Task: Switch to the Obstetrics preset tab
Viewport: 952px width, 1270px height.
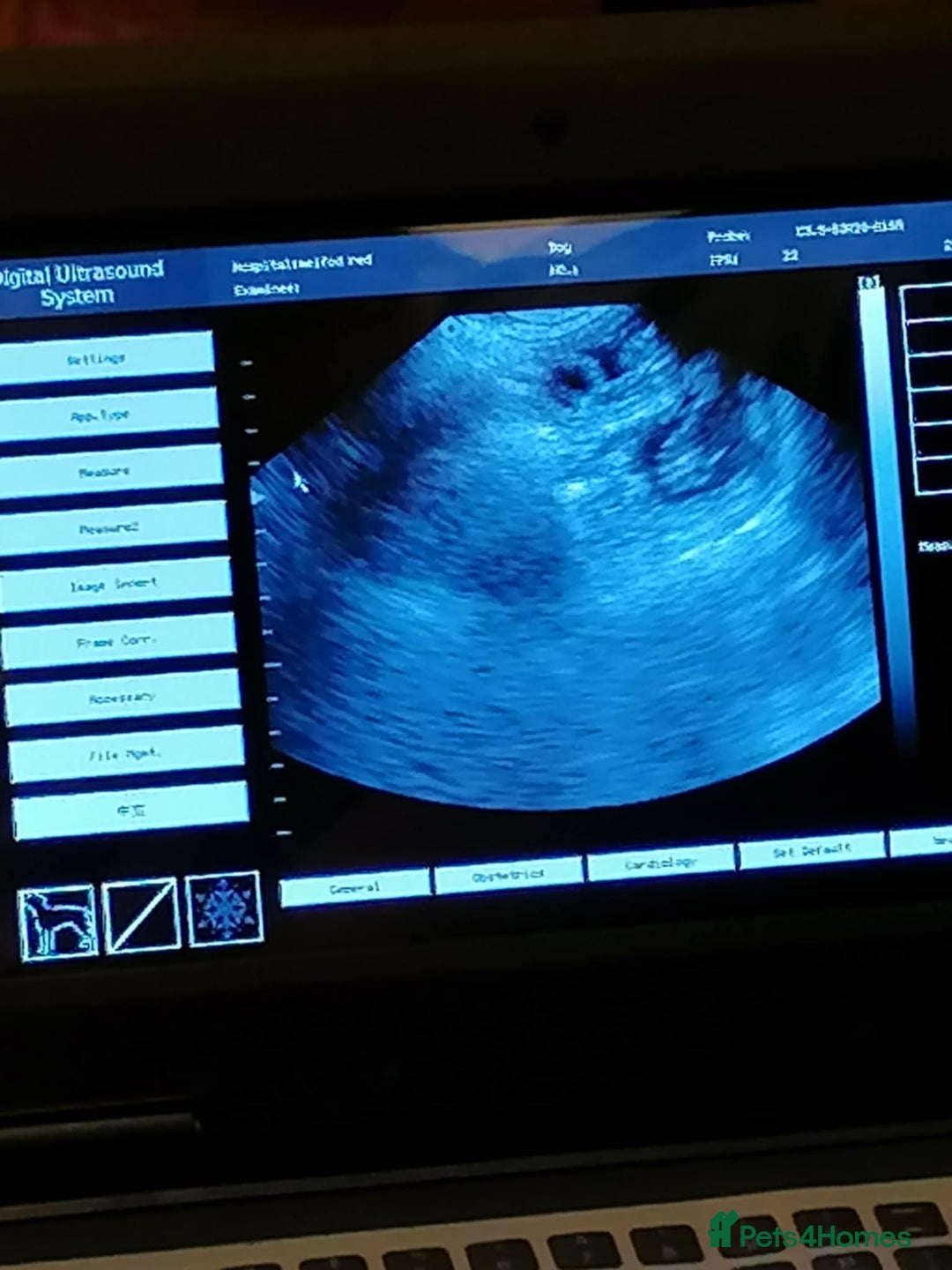Action: click(x=509, y=875)
